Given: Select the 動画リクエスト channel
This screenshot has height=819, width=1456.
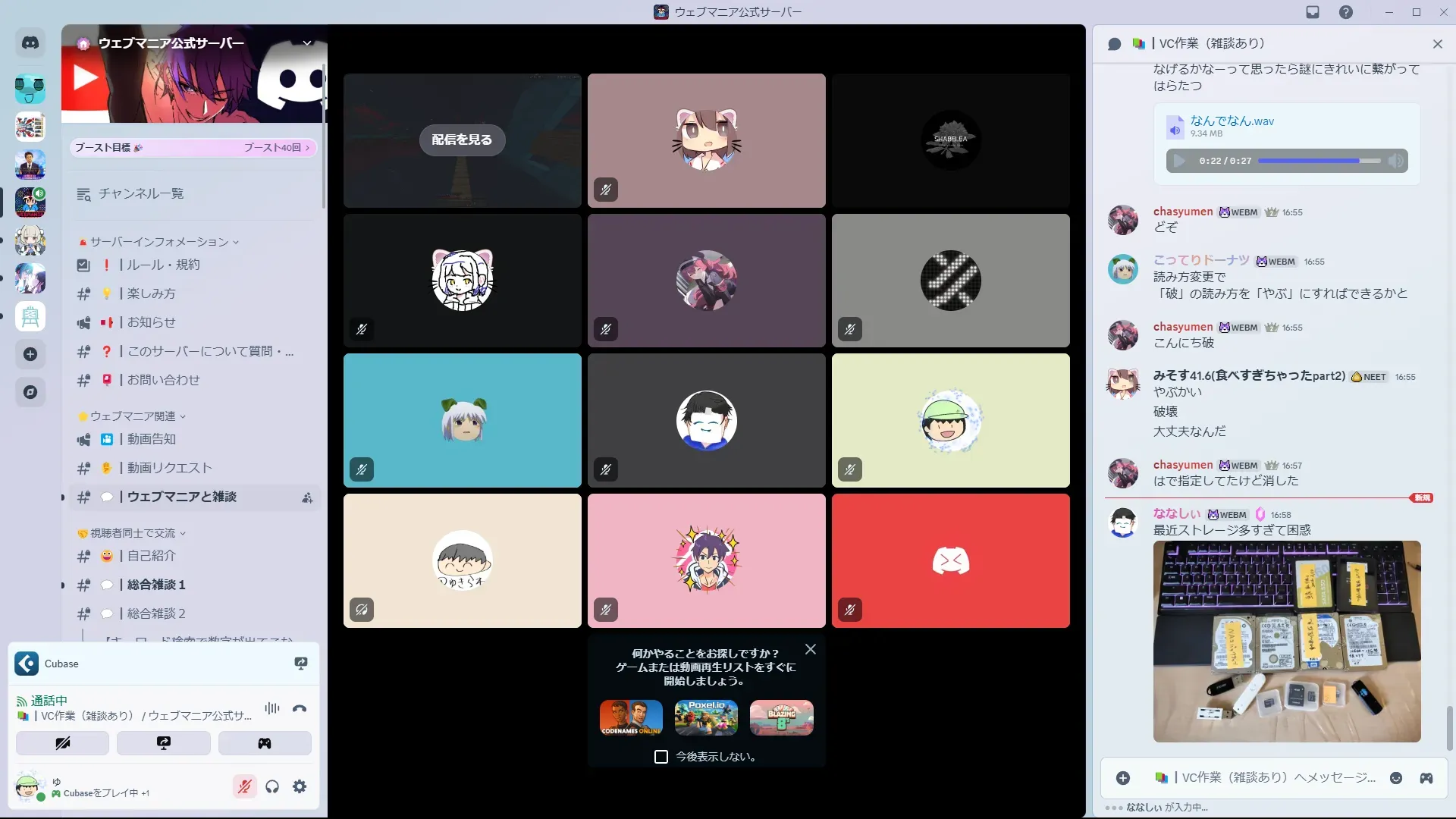Looking at the screenshot, I should (169, 468).
